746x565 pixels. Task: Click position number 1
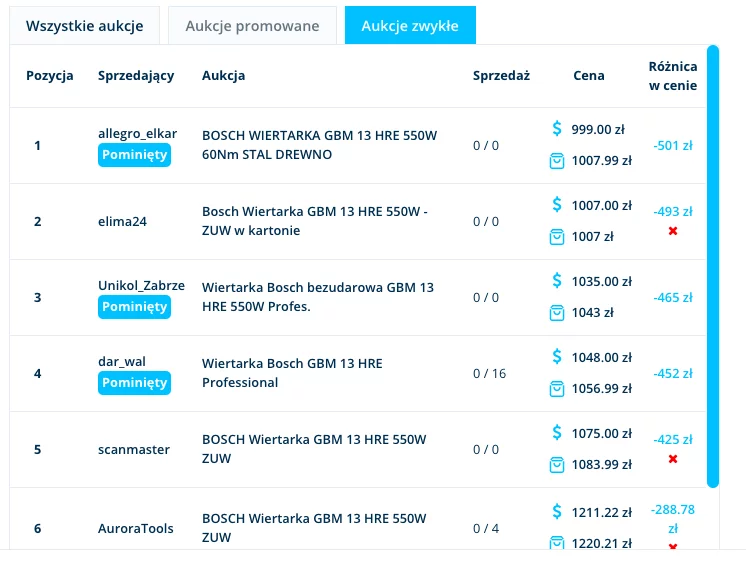click(37, 146)
